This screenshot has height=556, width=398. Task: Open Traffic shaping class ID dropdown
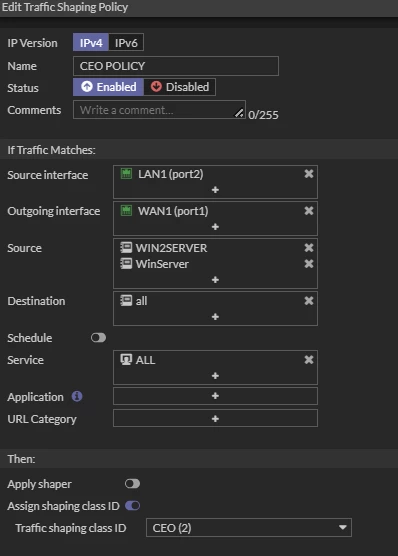pyautogui.click(x=249, y=528)
